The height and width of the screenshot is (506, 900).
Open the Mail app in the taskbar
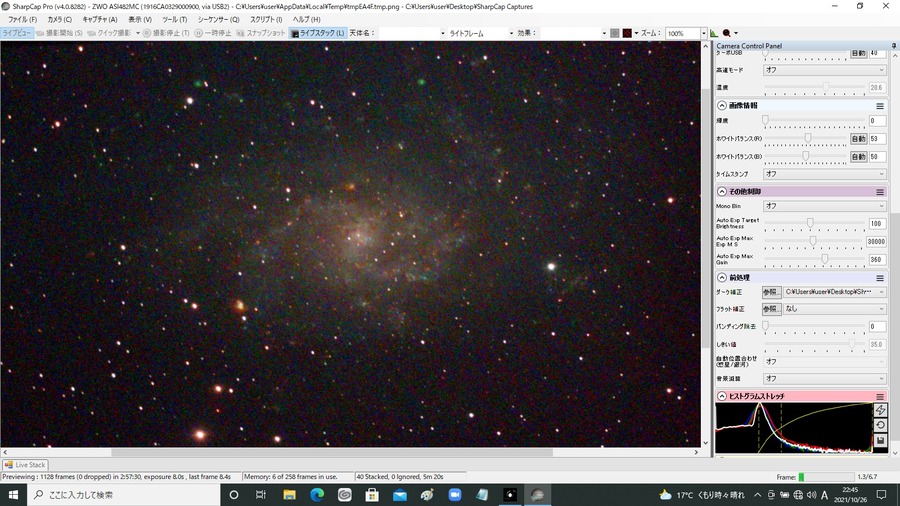coord(399,495)
